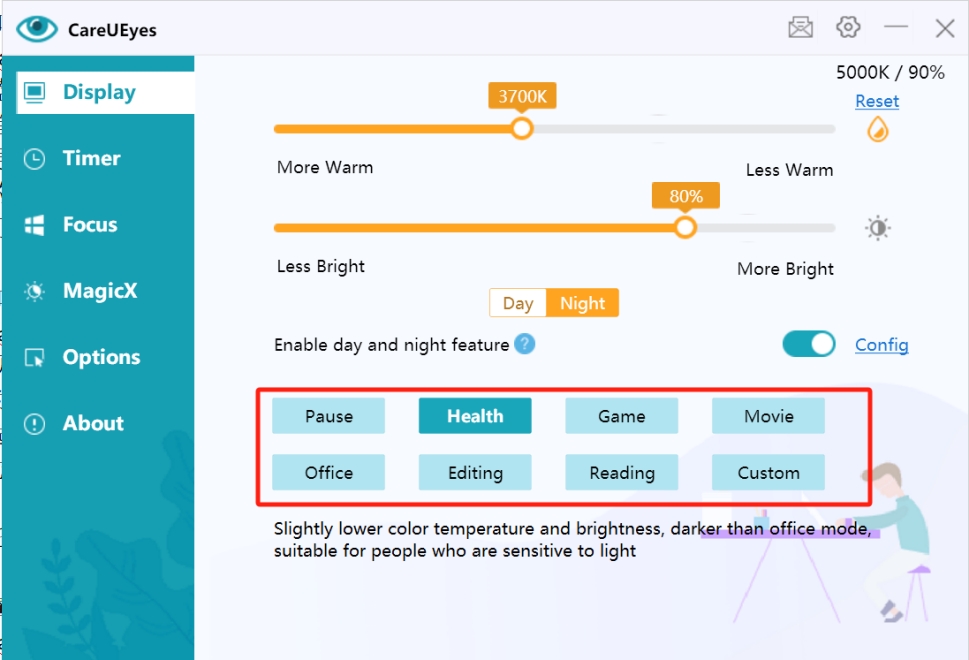Click the Reset link

tap(877, 101)
